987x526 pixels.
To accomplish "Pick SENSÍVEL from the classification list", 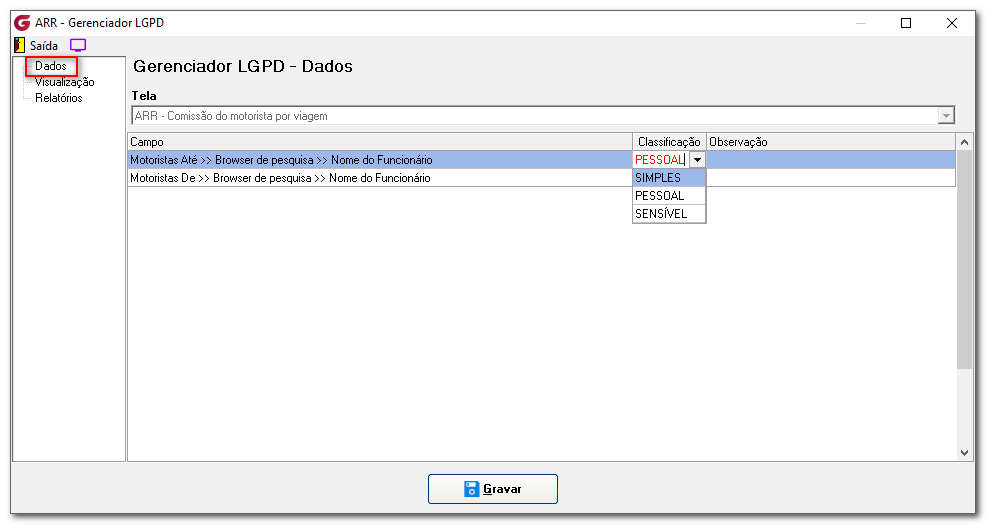I will (669, 214).
